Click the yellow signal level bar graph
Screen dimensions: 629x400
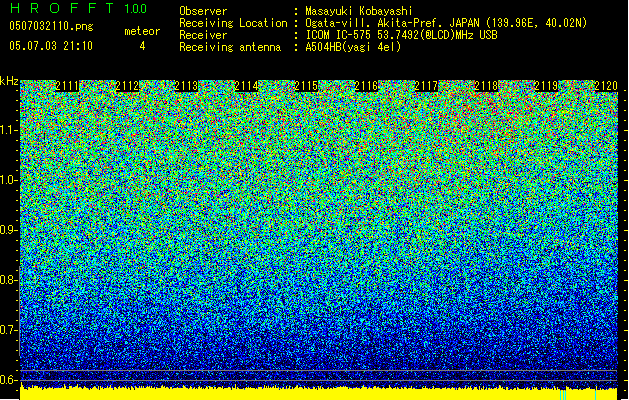[x=319, y=394]
